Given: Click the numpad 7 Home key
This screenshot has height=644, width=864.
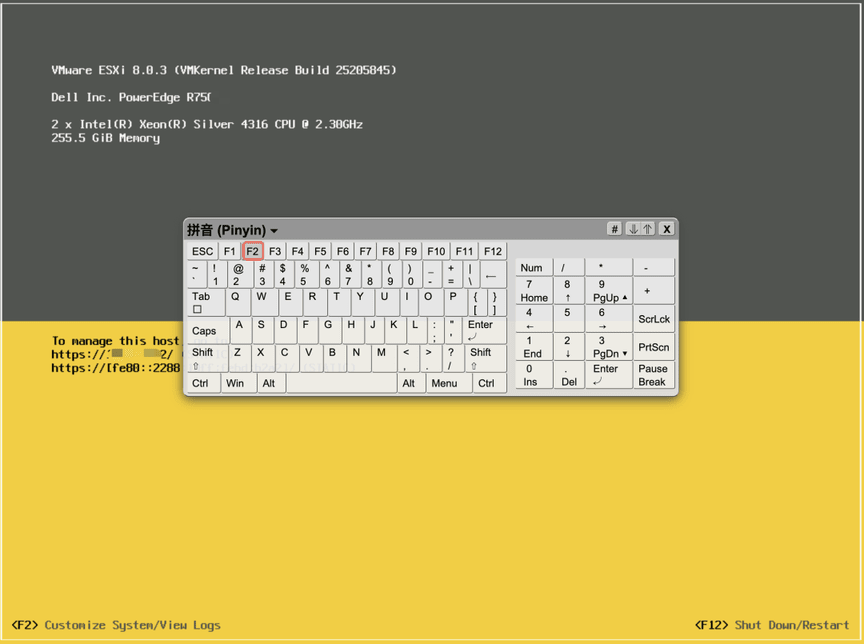Looking at the screenshot, I should click(534, 291).
